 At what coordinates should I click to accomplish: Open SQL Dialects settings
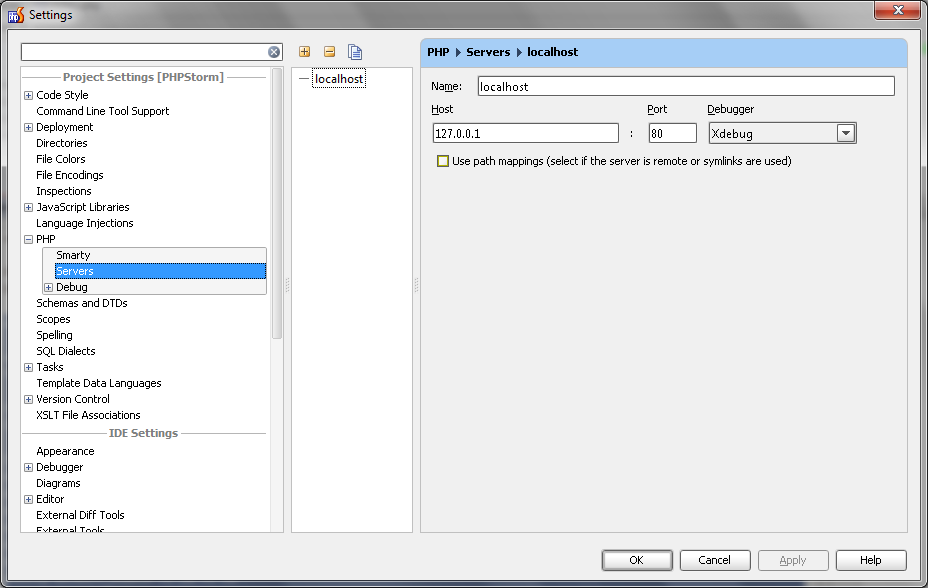66,351
